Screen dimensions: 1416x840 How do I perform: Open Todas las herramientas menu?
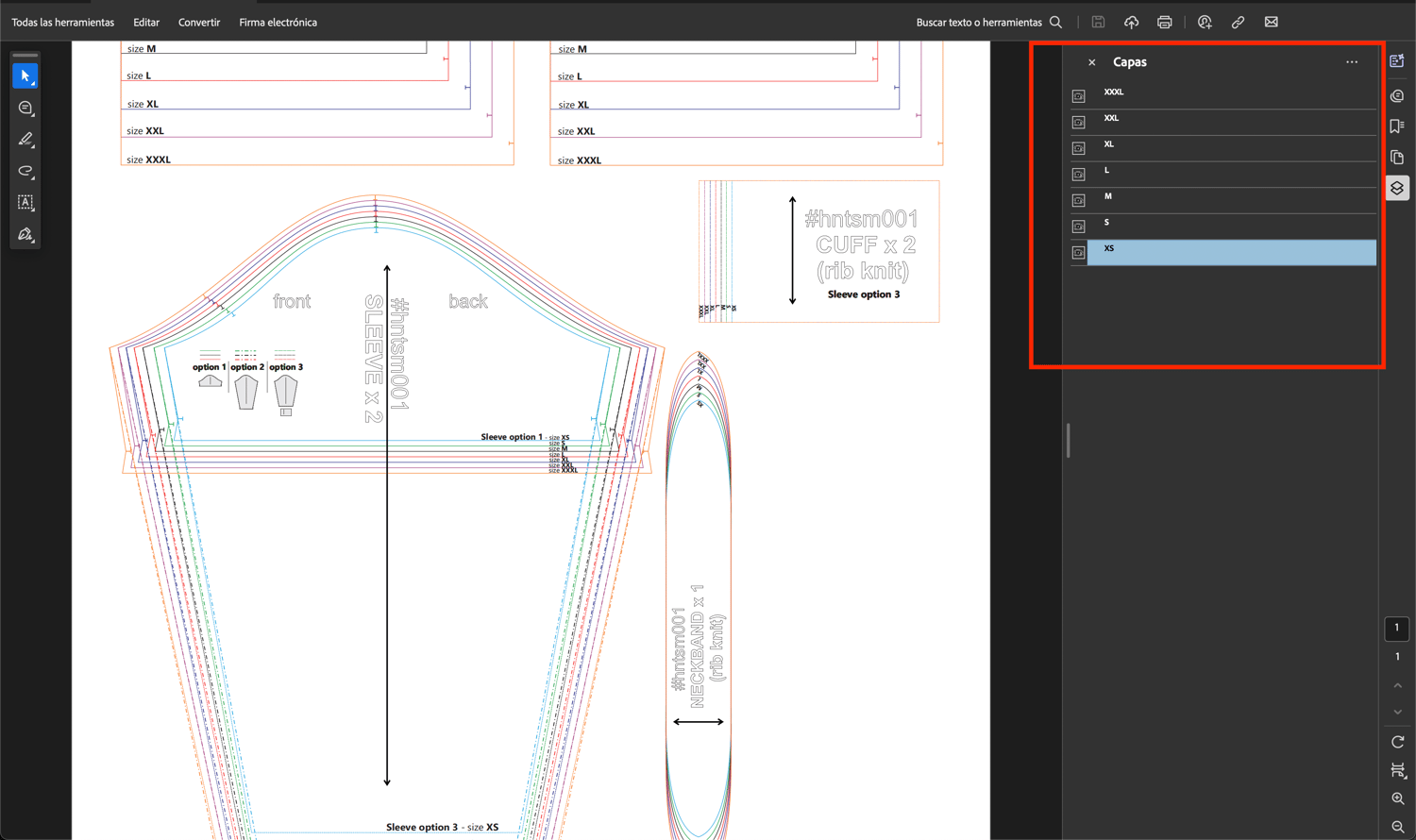[62, 23]
